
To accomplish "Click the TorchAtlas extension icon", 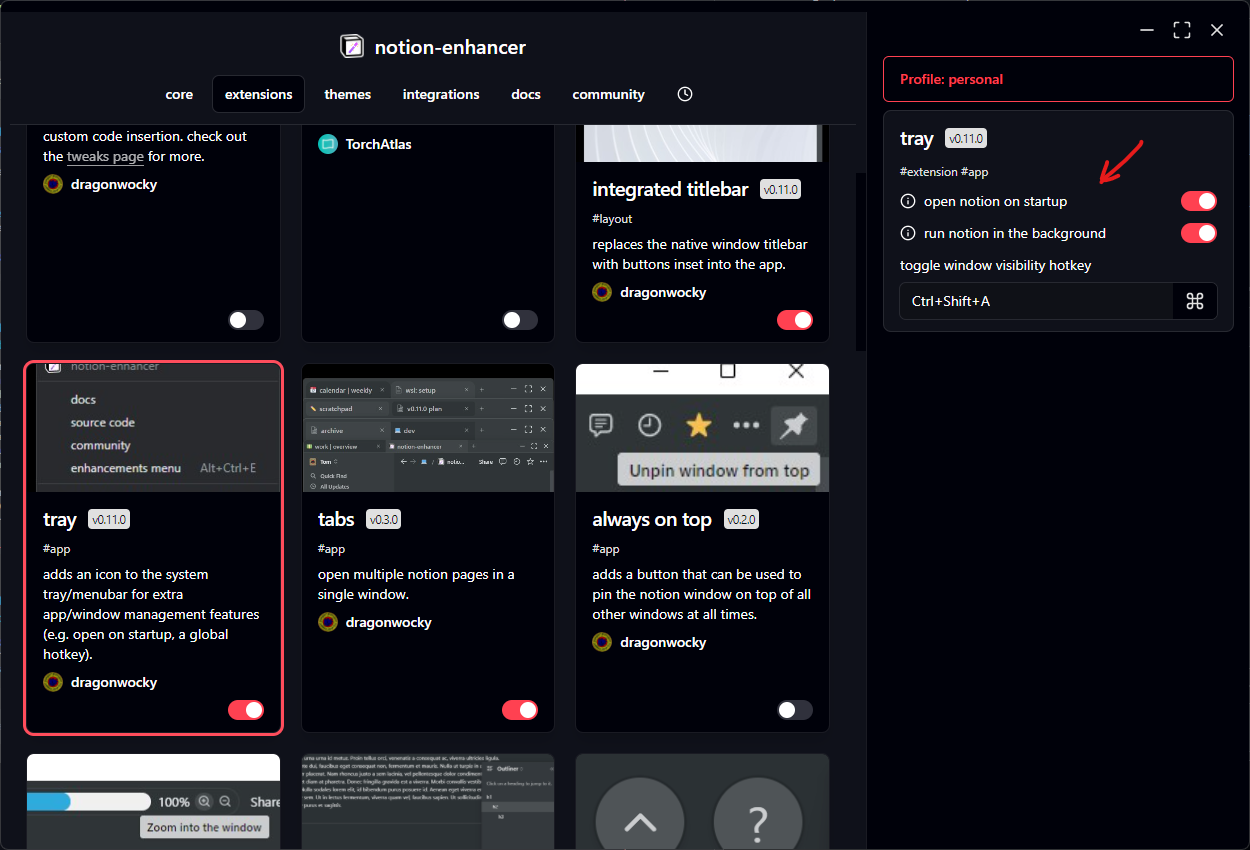I will pos(328,143).
